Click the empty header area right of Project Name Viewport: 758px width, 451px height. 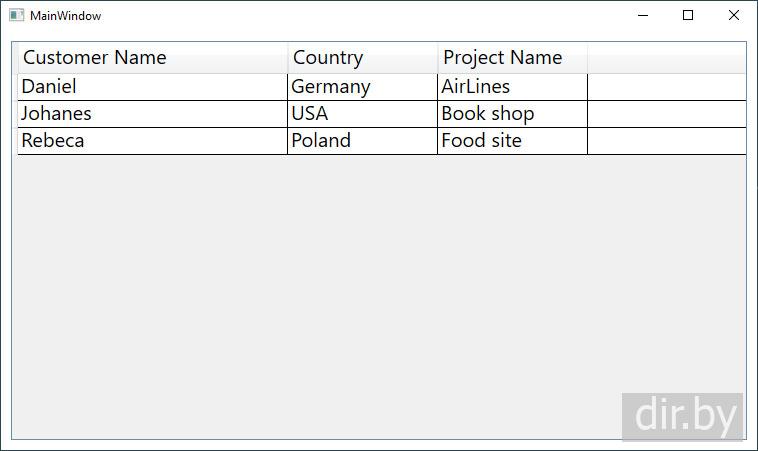point(666,58)
